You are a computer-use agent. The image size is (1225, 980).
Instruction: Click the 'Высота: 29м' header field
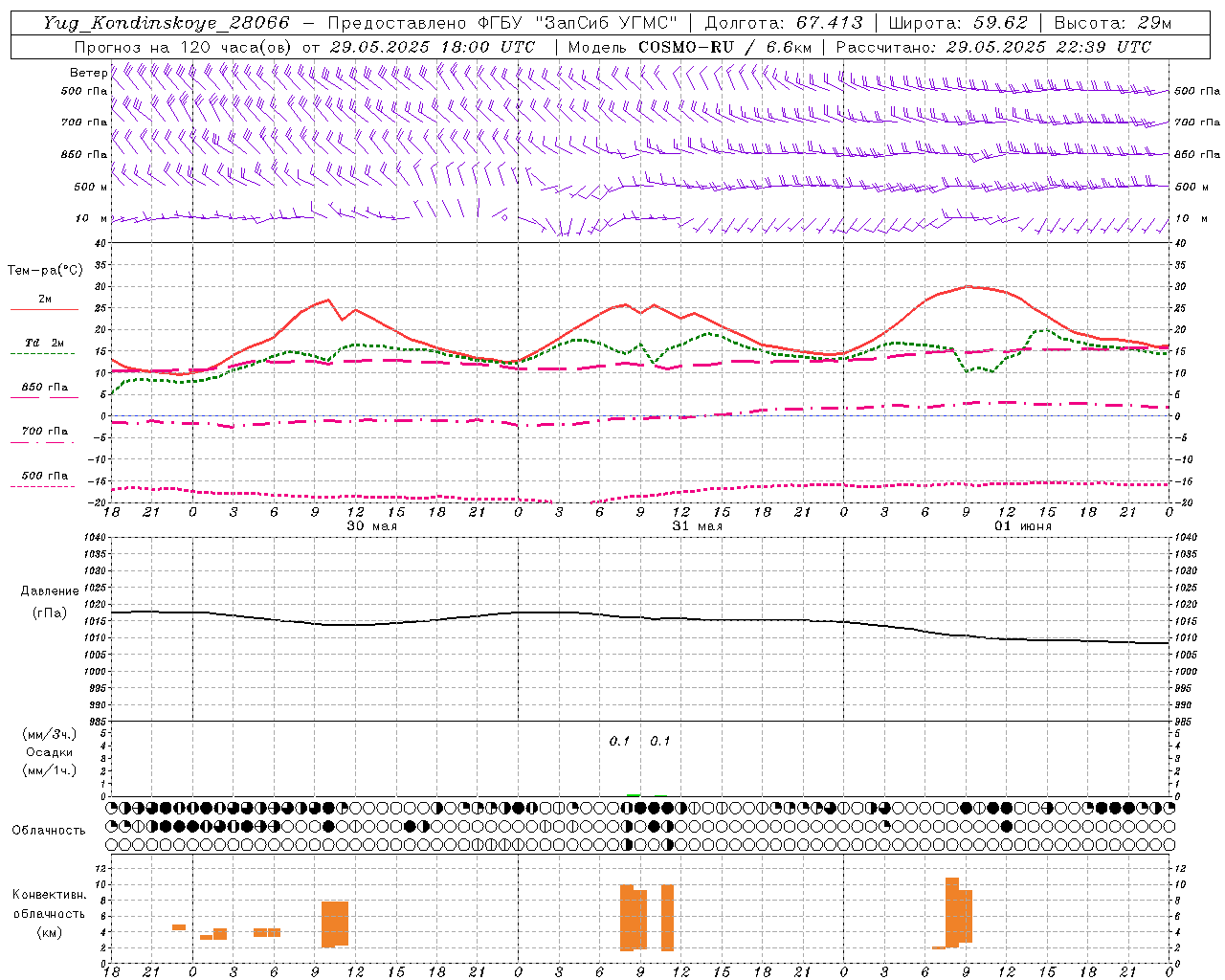tap(1112, 23)
